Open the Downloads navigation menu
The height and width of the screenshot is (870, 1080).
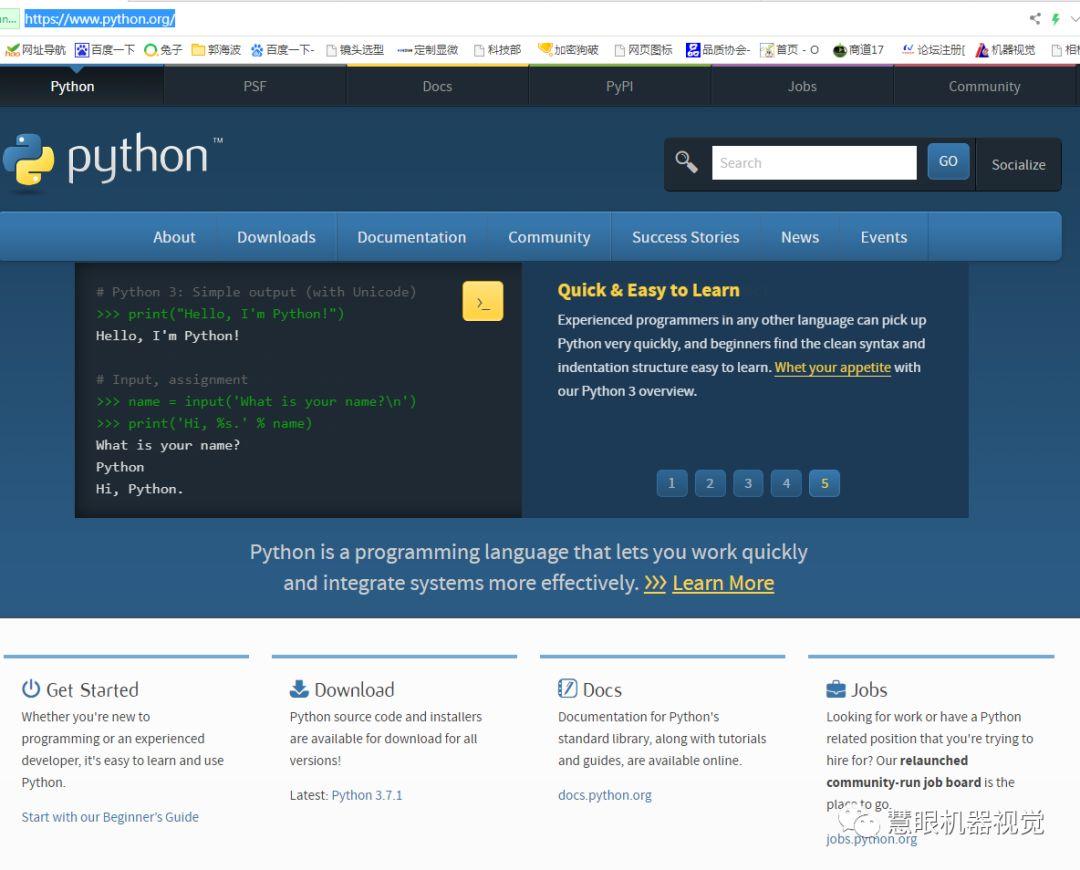pyautogui.click(x=276, y=237)
